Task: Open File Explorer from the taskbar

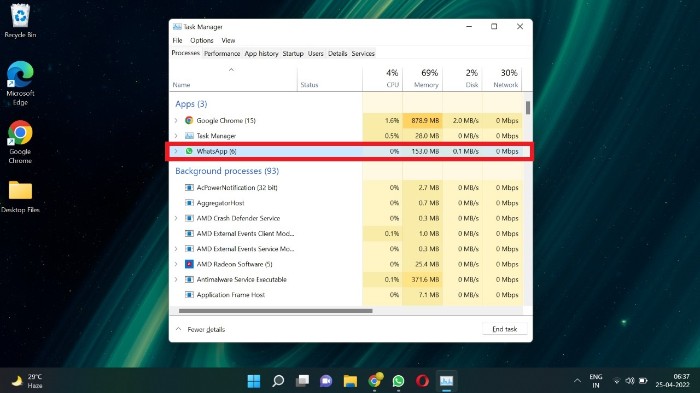Action: tap(350, 381)
